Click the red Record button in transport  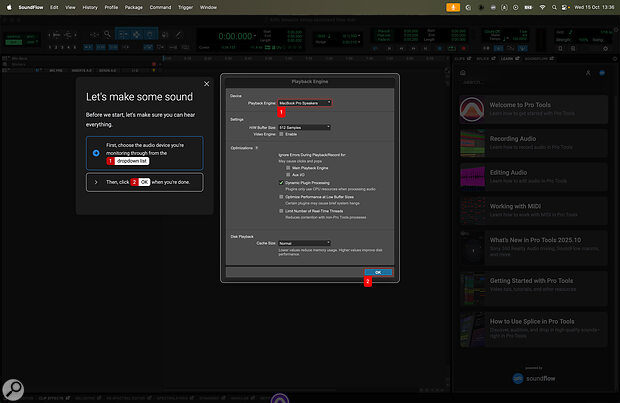(464, 48)
